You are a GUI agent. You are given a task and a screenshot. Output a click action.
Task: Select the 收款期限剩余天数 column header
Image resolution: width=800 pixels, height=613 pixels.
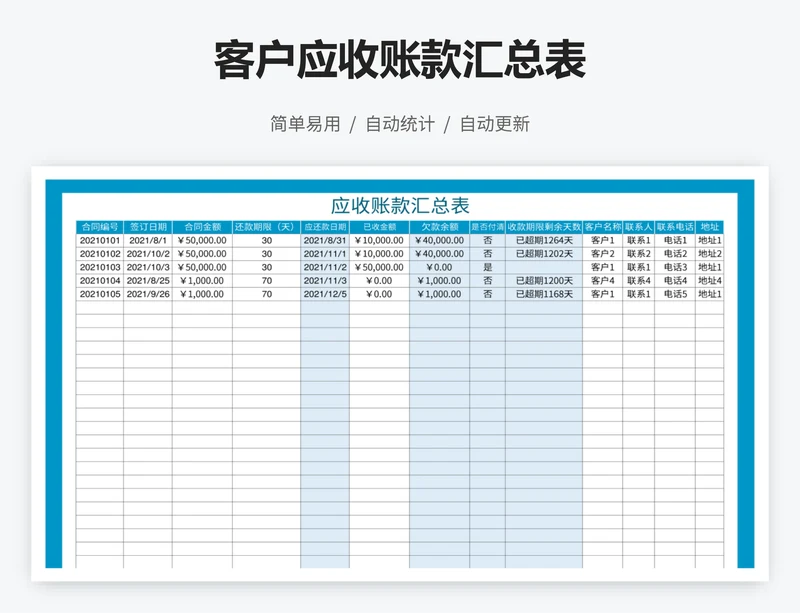[x=544, y=227]
